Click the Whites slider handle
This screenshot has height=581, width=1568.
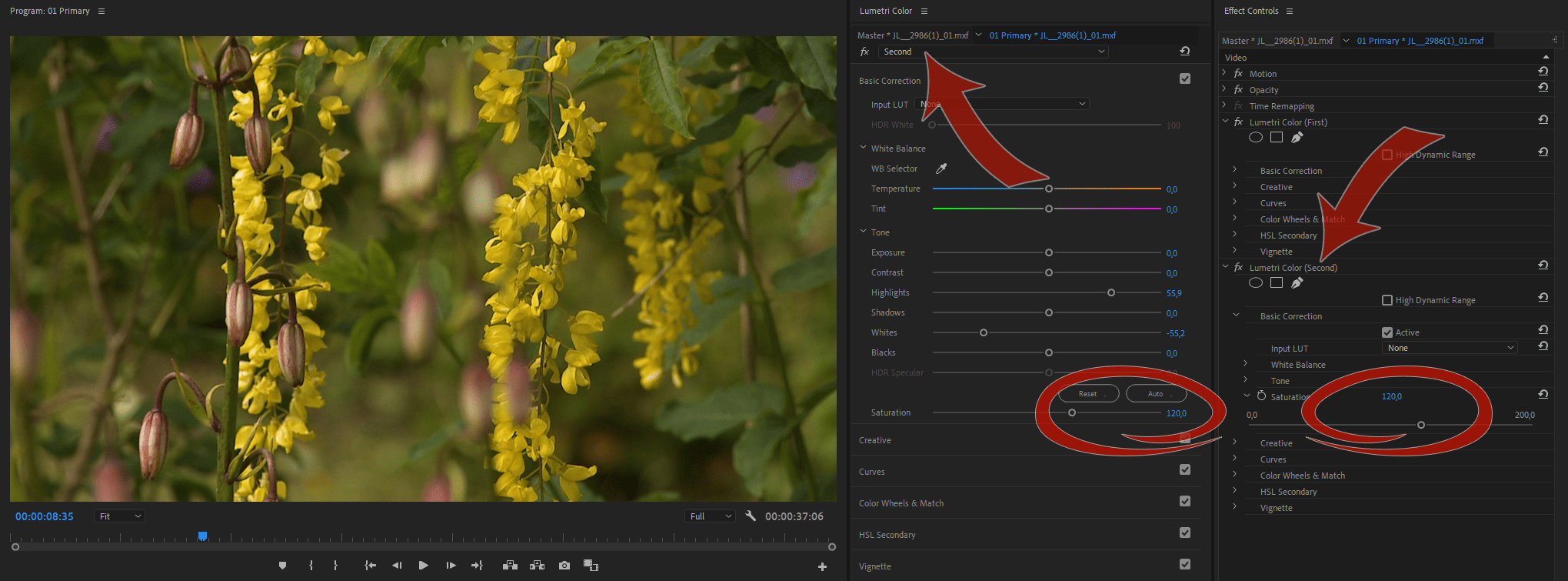[x=984, y=332]
